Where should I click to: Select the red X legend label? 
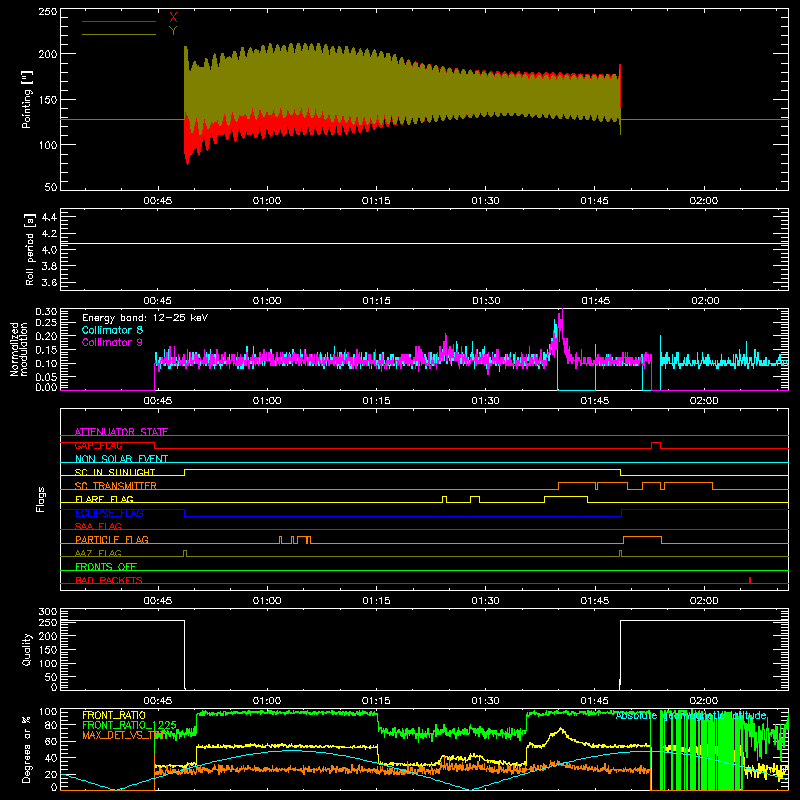(x=173, y=18)
